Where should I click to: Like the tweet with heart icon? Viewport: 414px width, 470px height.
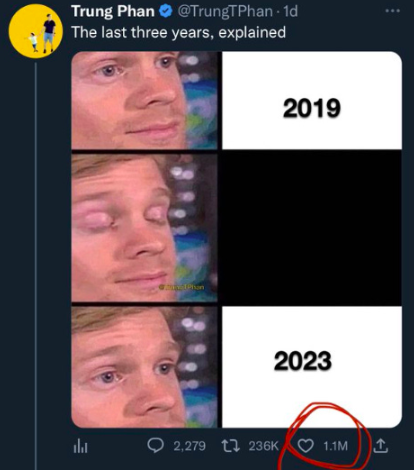(x=305, y=446)
